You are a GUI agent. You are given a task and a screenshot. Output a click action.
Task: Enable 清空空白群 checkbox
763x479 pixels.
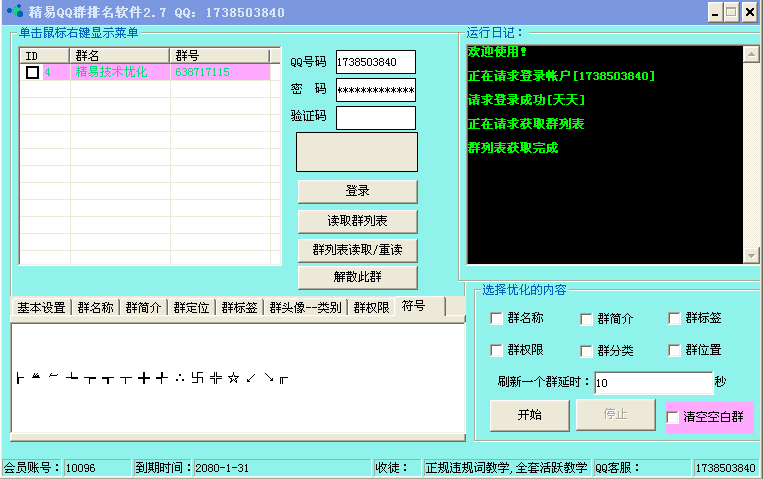click(x=672, y=417)
